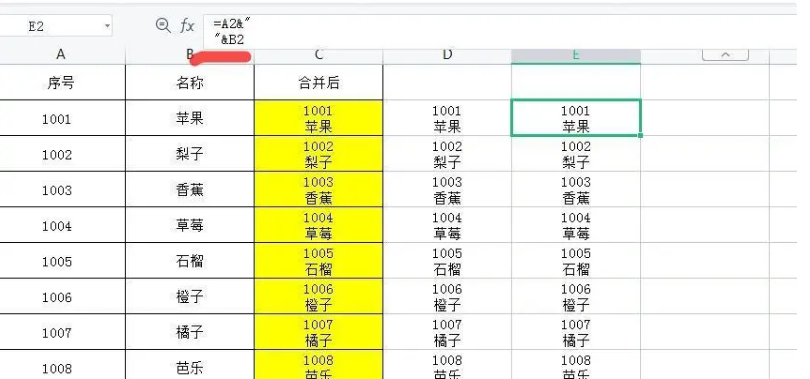
Task: Click active cell 1001 苹果 in column E
Action: point(576,118)
